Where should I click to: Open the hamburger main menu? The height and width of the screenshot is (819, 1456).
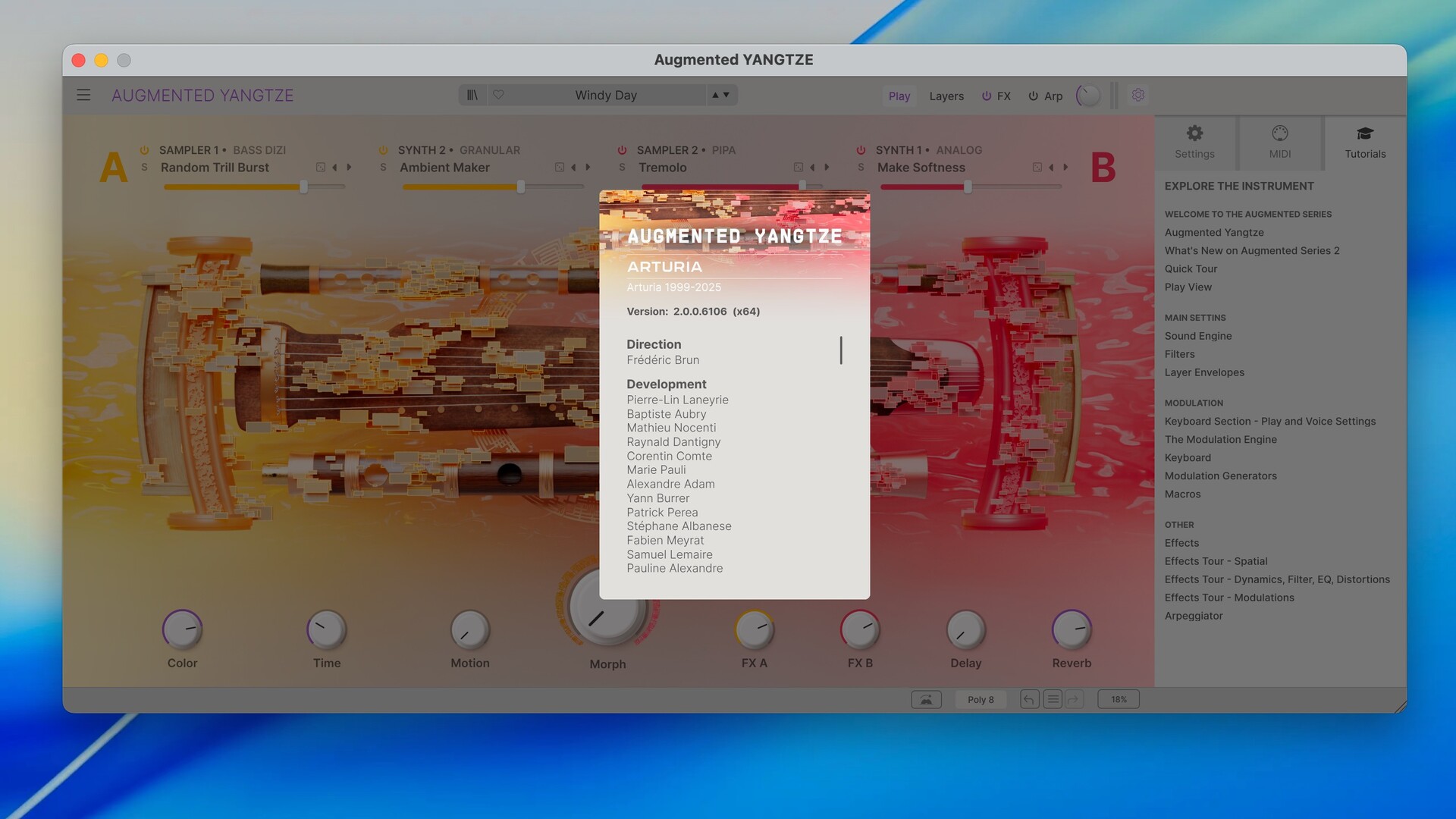(83, 95)
